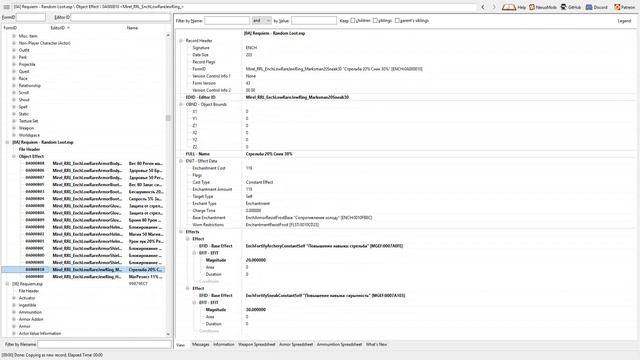640x360 pixels.
Task: Click the Signature ENCH value
Action: pos(251,48)
